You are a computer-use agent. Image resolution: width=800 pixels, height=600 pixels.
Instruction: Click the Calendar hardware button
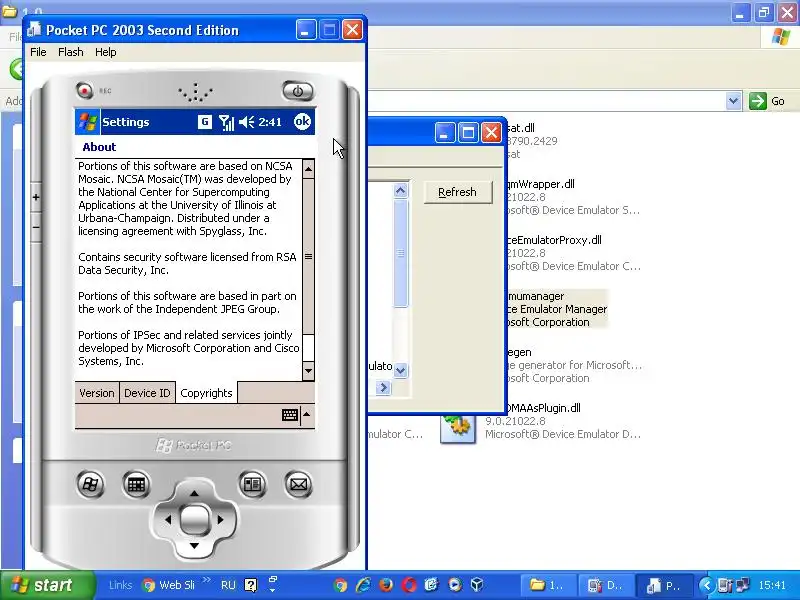pyautogui.click(x=136, y=484)
